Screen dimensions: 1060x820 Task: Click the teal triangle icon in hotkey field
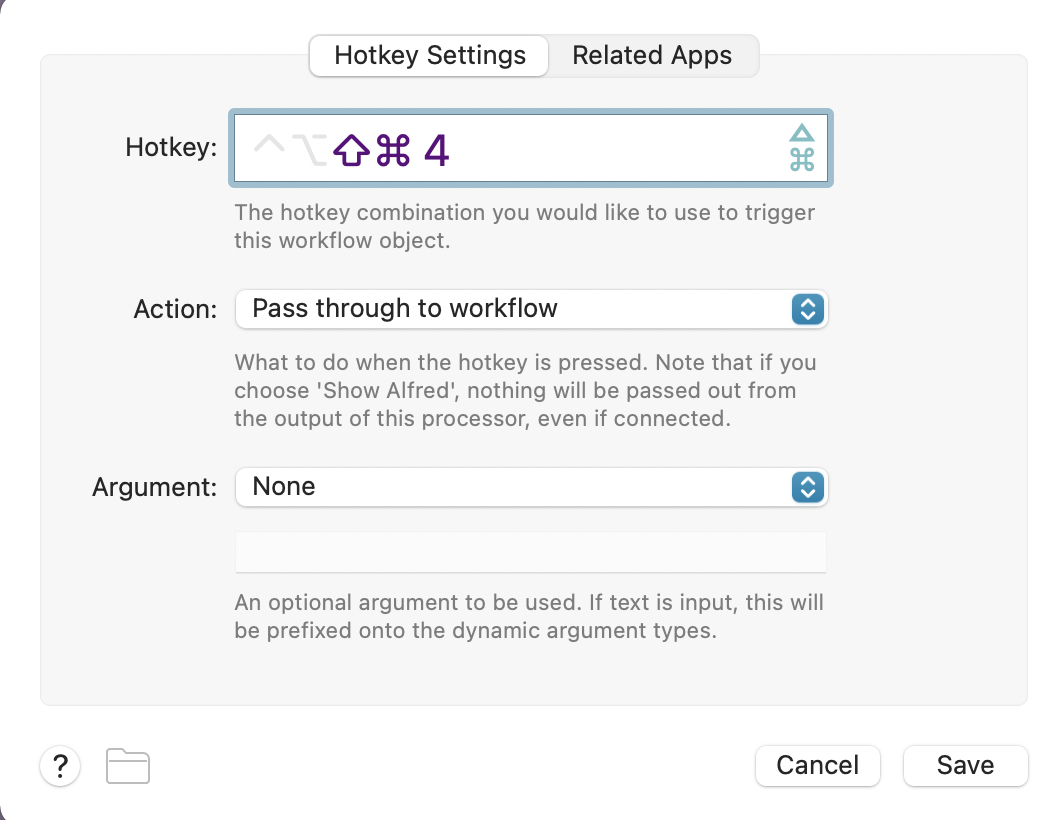(x=802, y=133)
